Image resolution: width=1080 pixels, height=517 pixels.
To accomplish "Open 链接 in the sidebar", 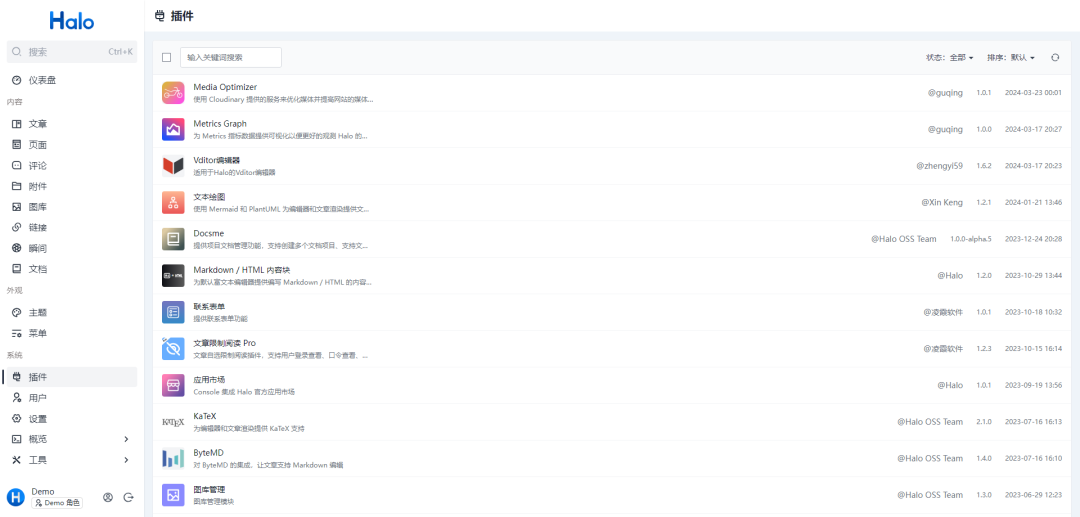I will coord(72,227).
